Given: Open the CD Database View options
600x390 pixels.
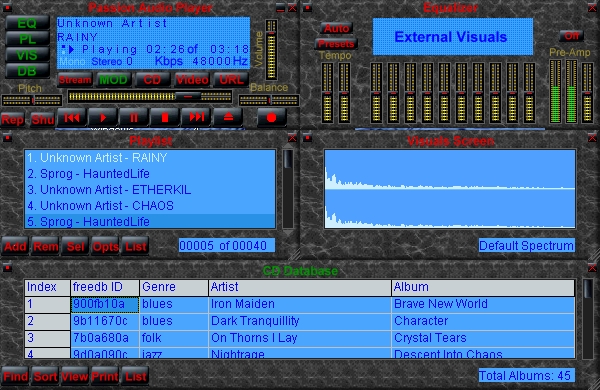Looking at the screenshot, I should point(75,377).
